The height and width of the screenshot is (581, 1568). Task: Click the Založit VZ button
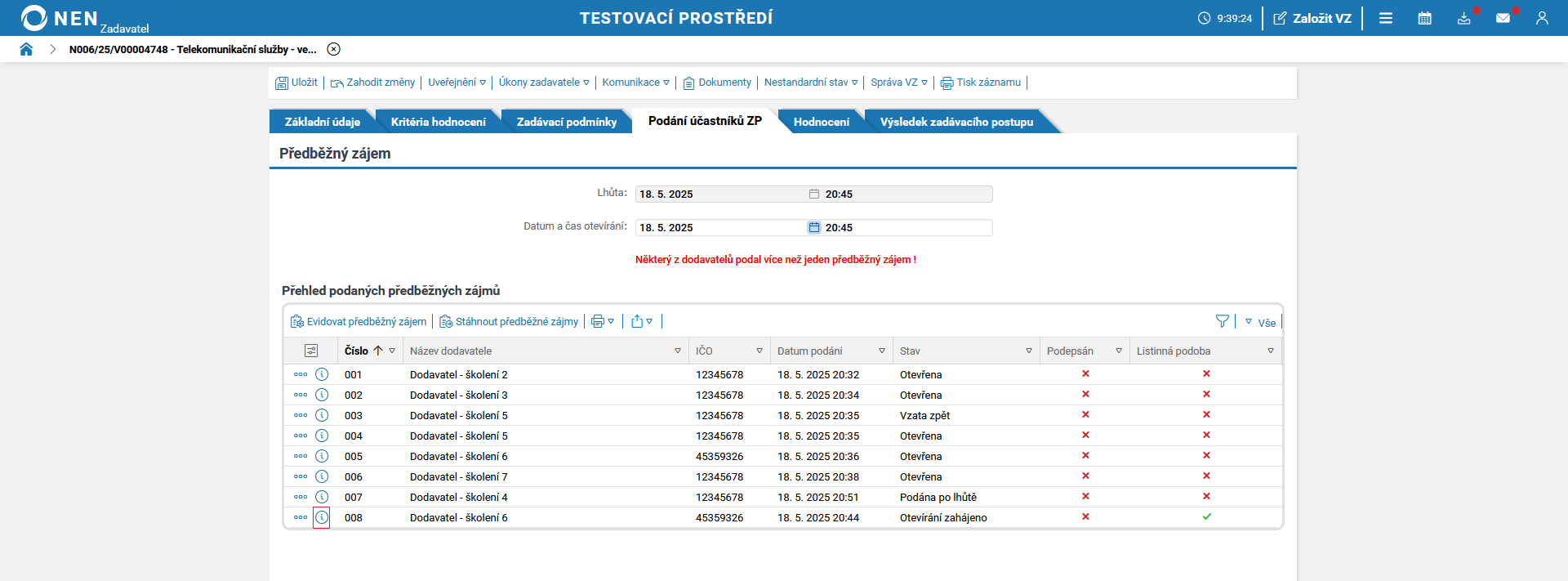[x=1312, y=18]
